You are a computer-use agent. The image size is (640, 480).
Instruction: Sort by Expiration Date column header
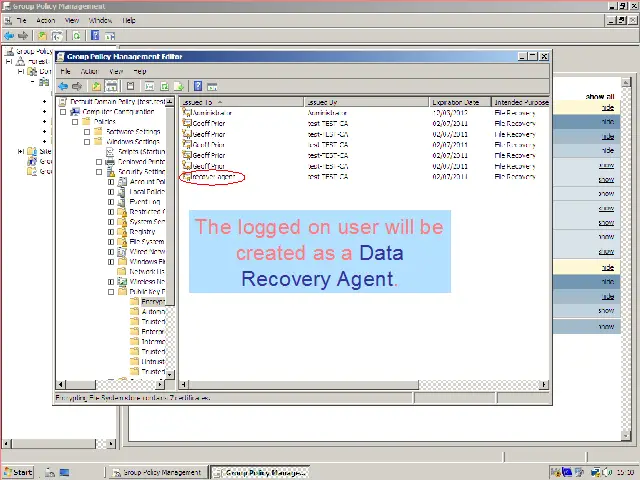pyautogui.click(x=460, y=102)
